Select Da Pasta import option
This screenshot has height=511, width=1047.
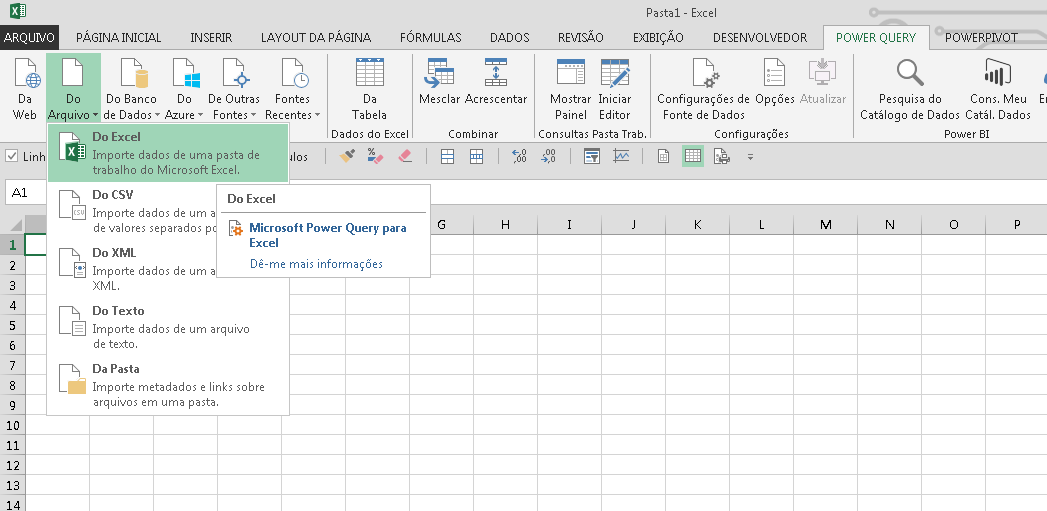pos(168,385)
